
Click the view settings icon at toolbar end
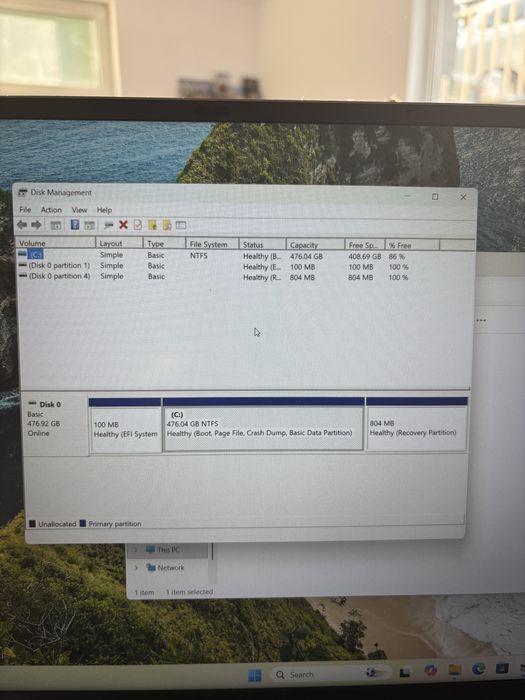tap(181, 225)
